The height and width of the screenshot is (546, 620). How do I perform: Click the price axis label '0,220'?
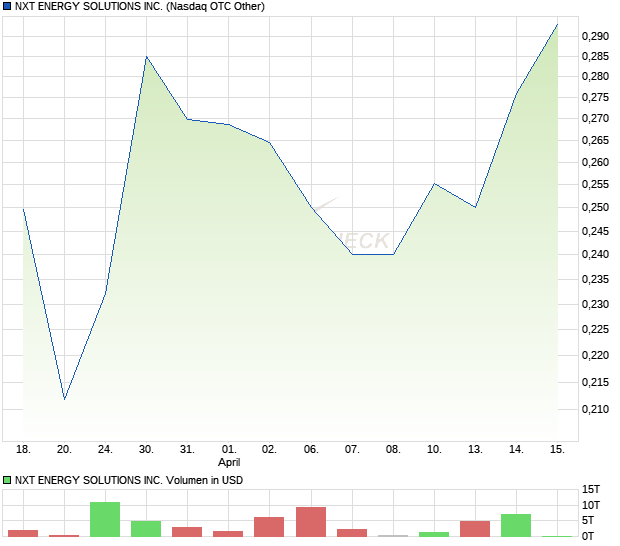click(595, 355)
